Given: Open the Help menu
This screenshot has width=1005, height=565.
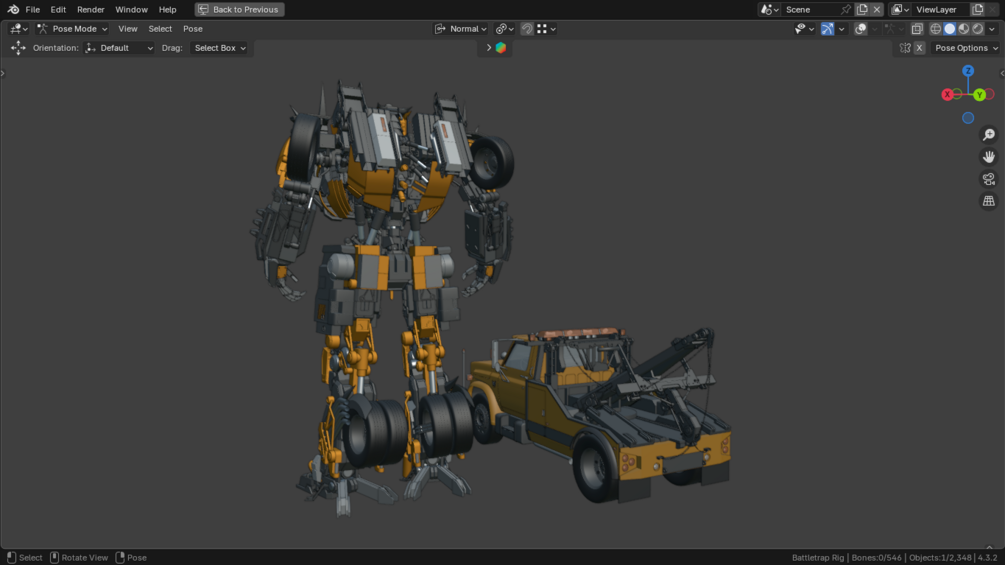Looking at the screenshot, I should point(167,10).
